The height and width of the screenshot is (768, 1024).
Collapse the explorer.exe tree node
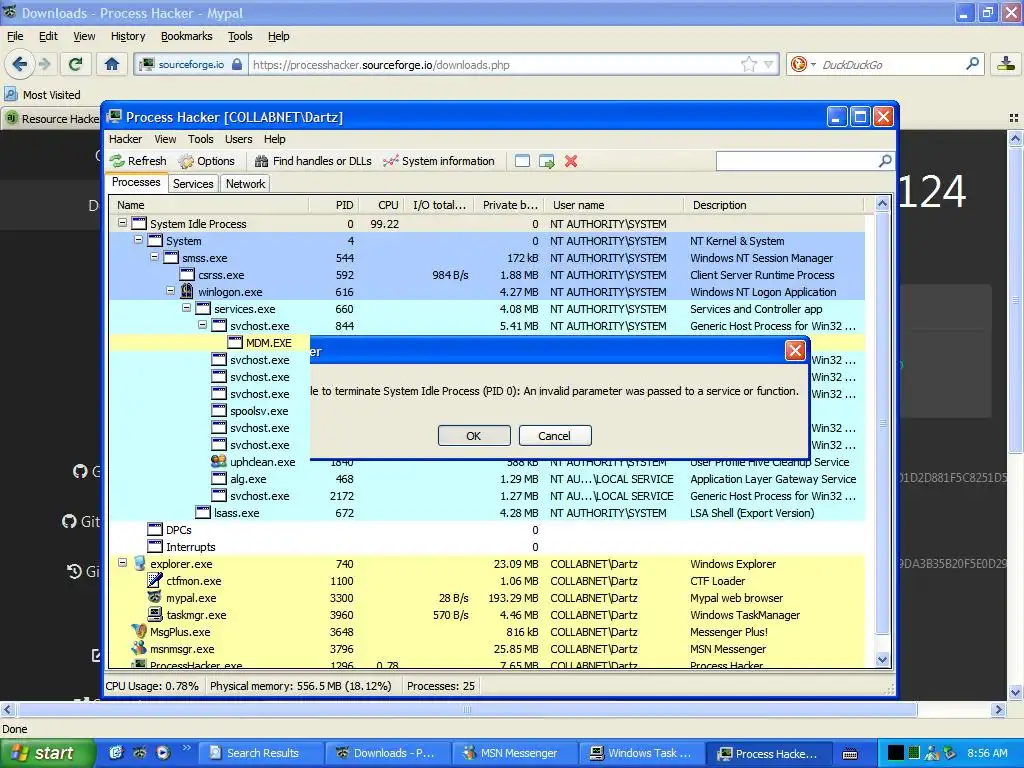[x=122, y=562]
